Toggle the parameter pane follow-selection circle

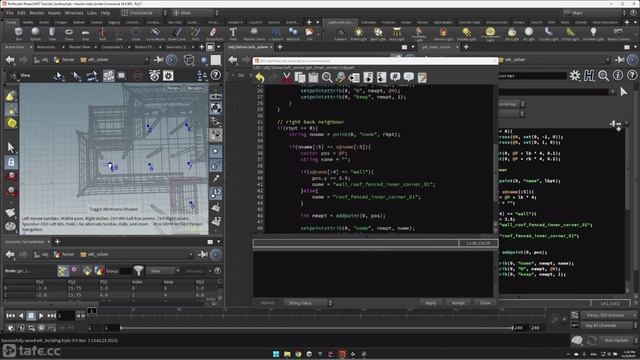point(632,60)
